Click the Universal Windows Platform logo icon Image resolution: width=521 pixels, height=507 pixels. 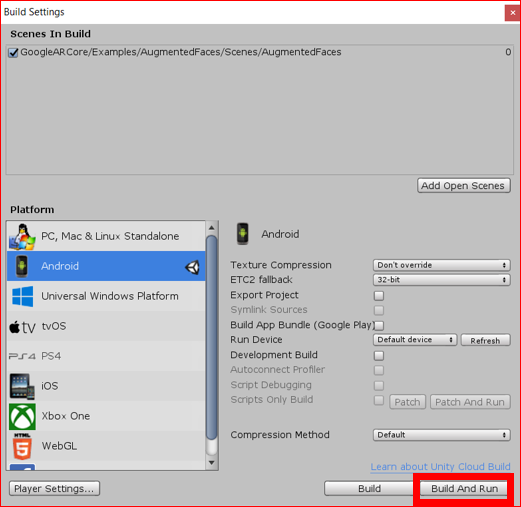point(22,296)
